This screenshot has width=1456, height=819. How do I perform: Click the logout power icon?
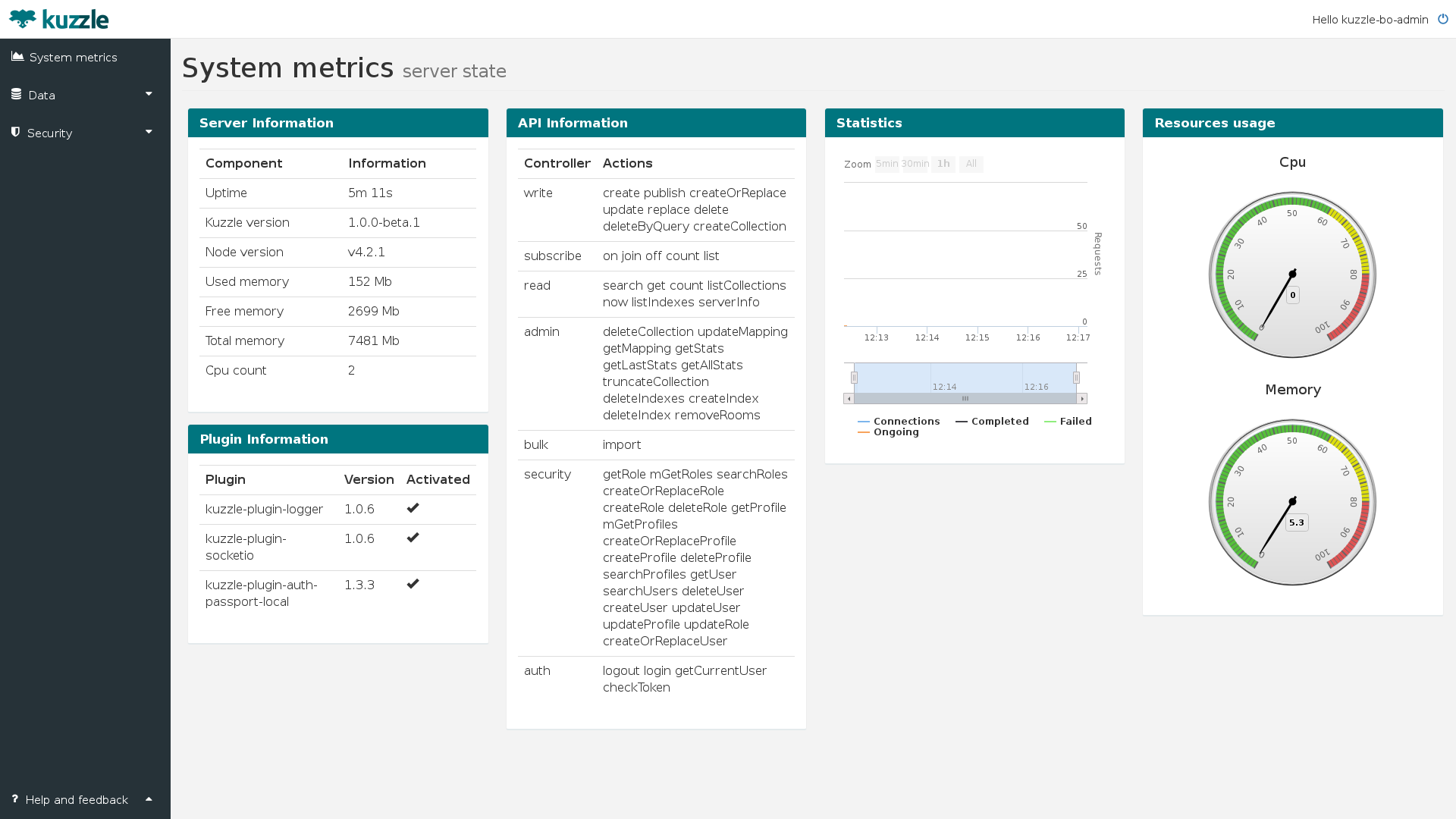1443,19
